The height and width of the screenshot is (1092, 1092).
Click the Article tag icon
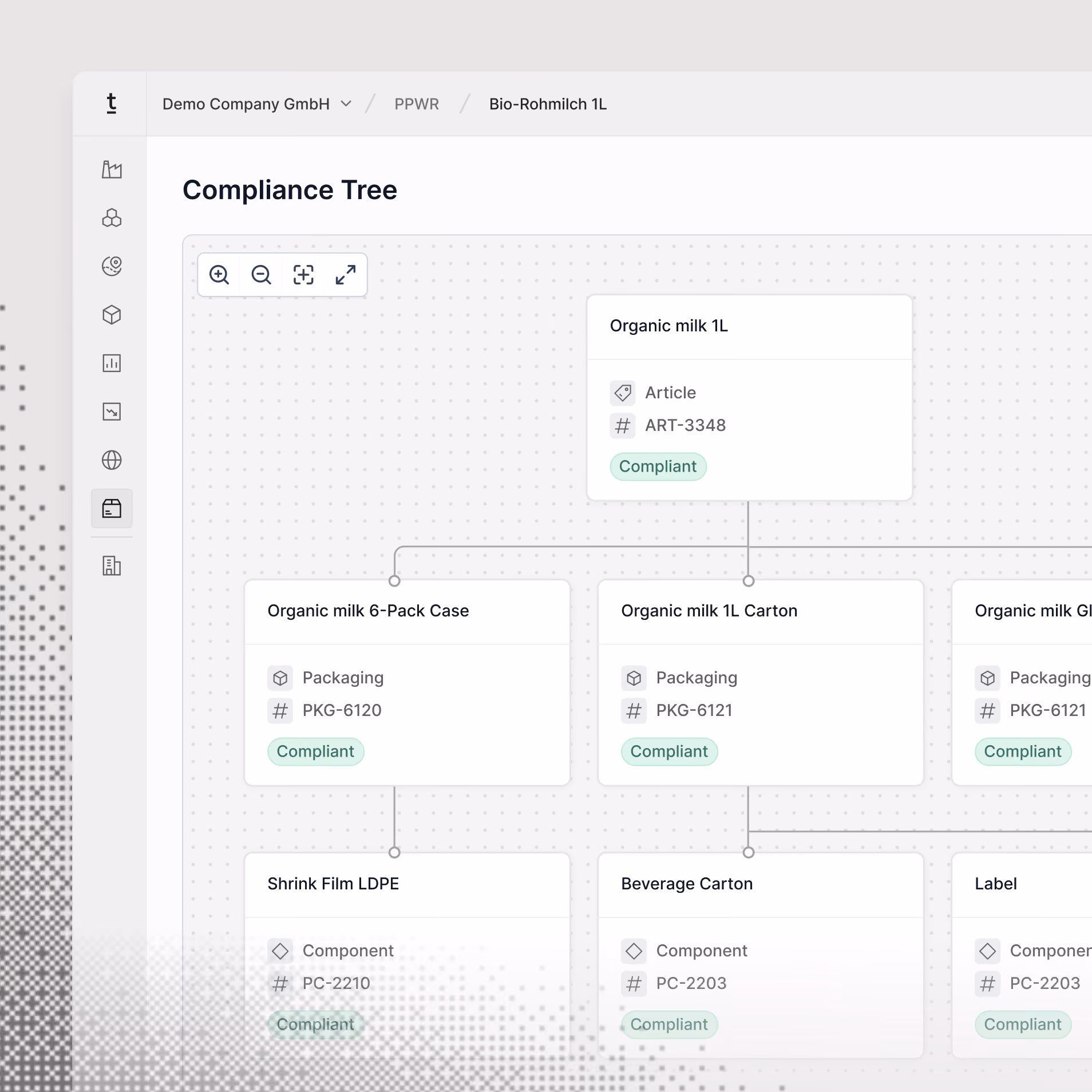coord(623,393)
